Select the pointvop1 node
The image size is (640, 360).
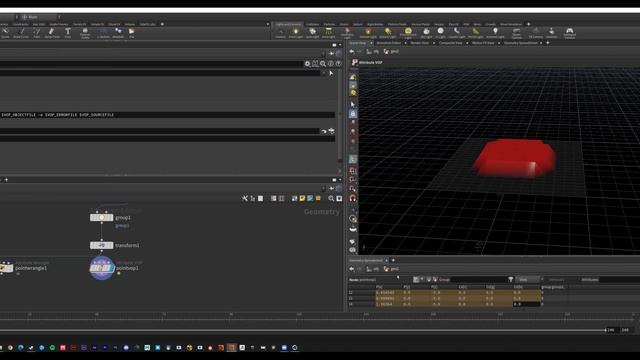[x=102, y=268]
